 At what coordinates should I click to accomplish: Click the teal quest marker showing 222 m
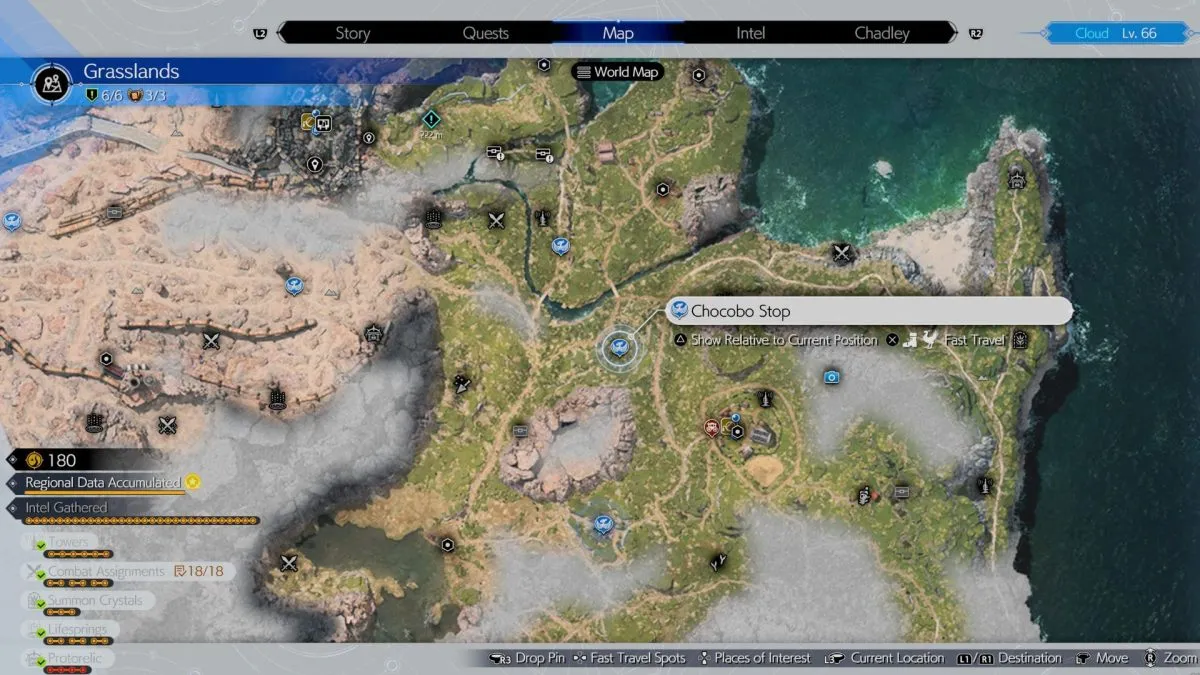tap(430, 120)
